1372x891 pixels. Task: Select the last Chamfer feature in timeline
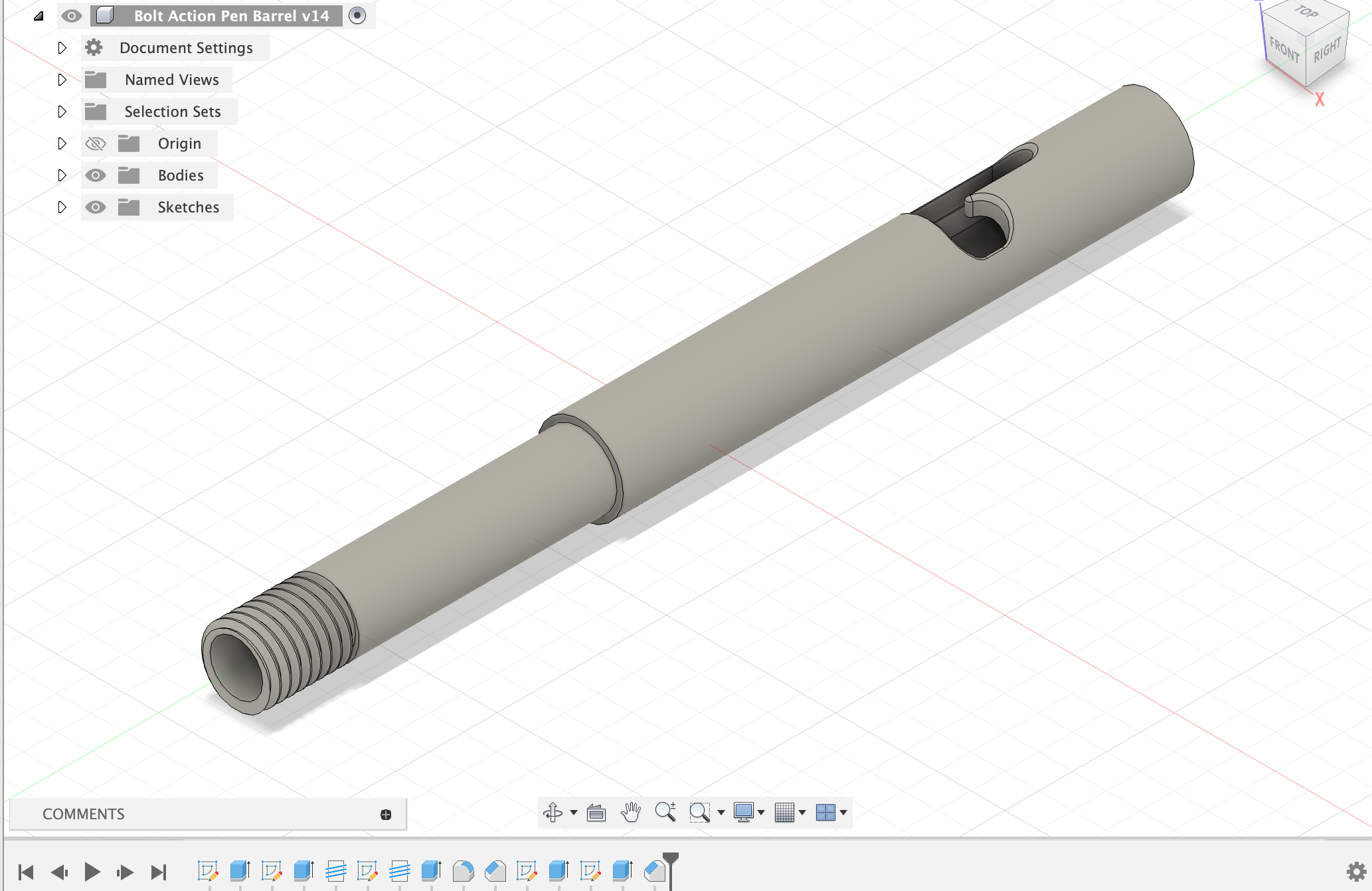654,870
